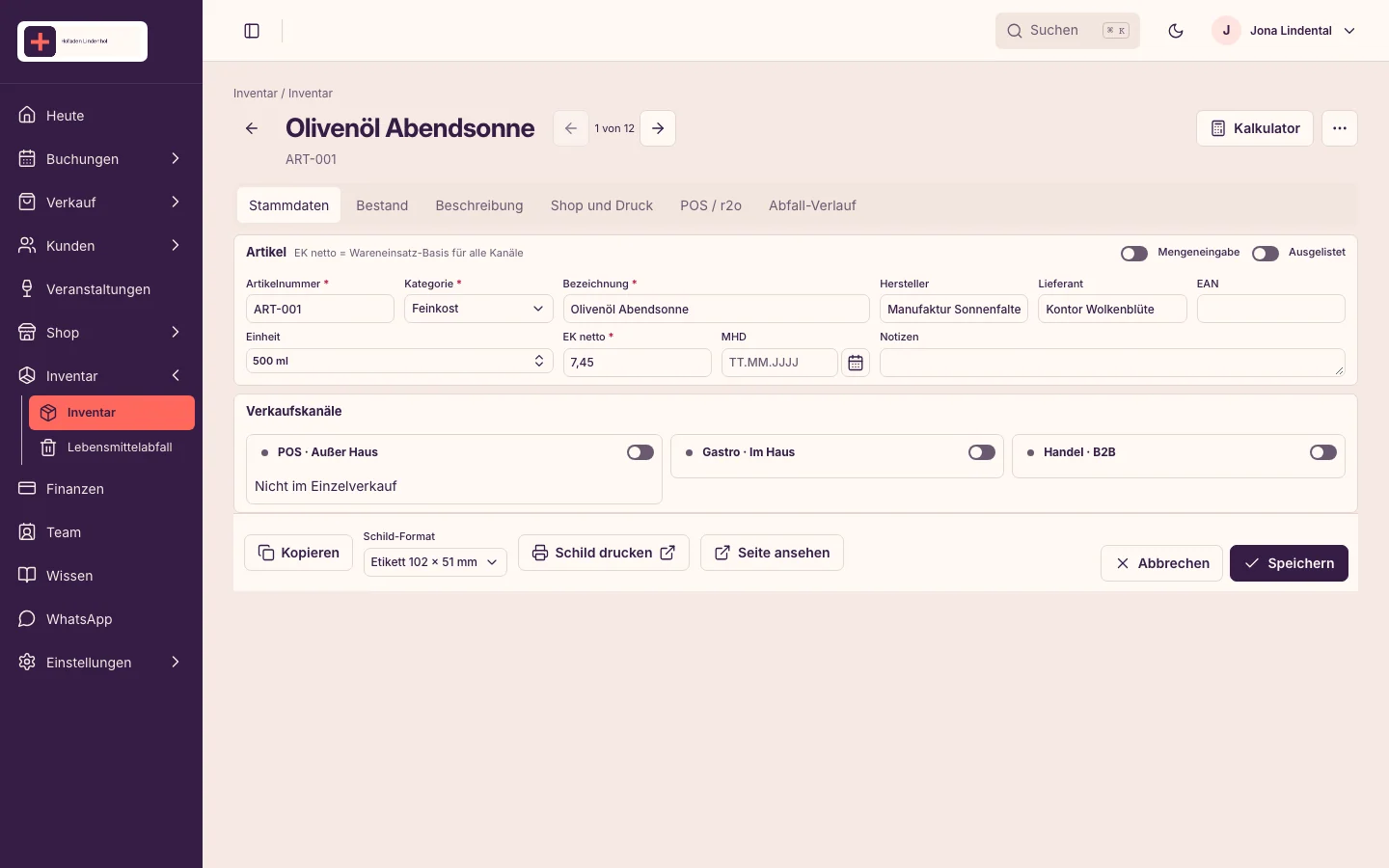
Task: Click the company logo in sidebar
Action: pos(82,41)
